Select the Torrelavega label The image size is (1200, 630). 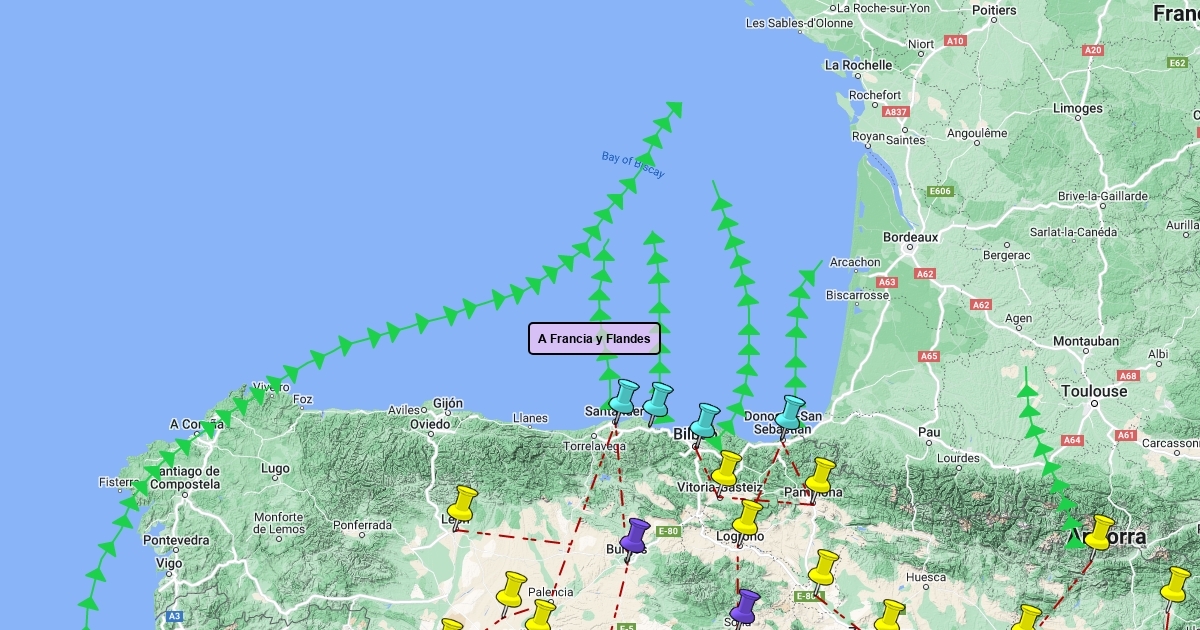pos(595,446)
